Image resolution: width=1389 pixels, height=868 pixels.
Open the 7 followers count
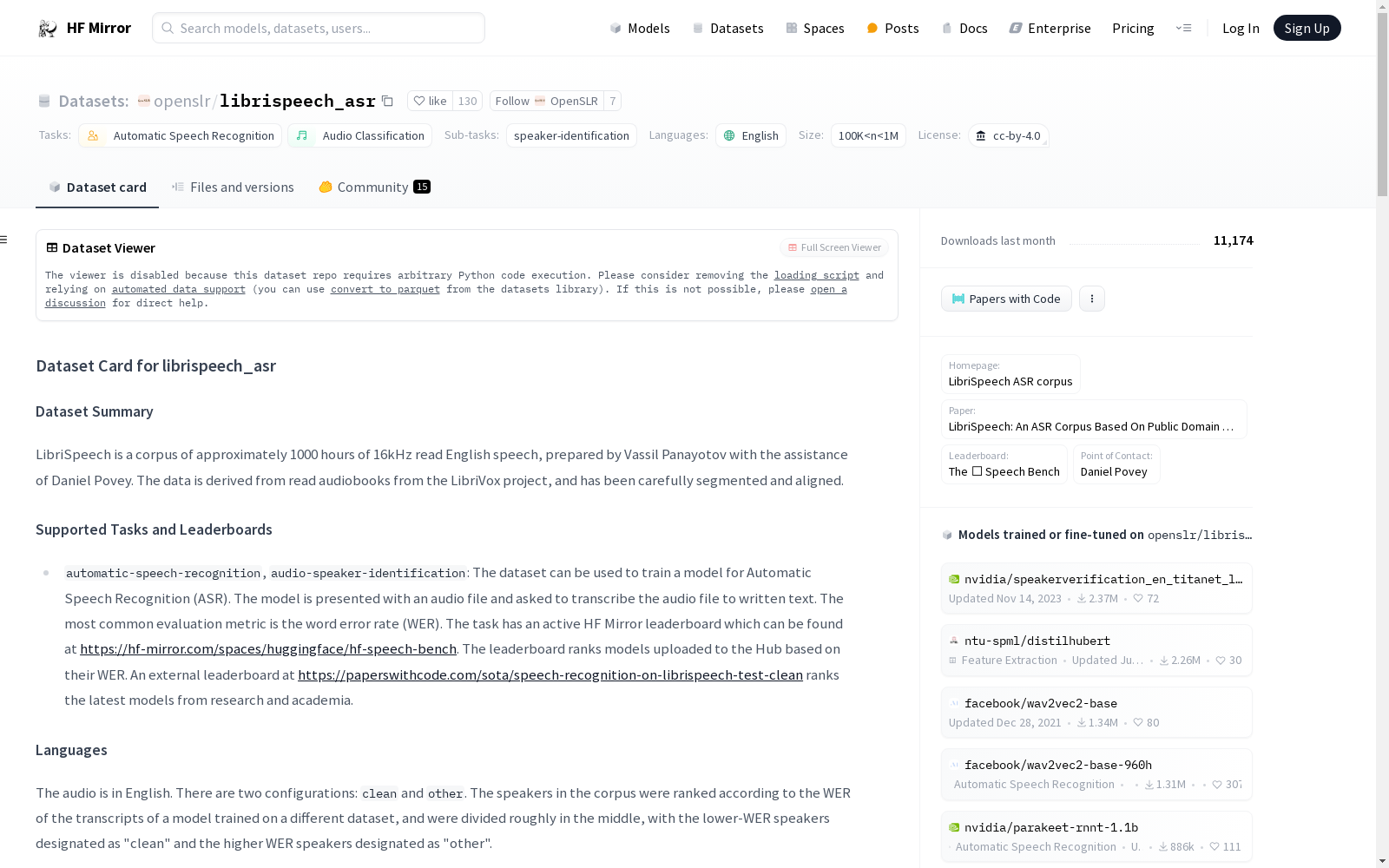[612, 101]
